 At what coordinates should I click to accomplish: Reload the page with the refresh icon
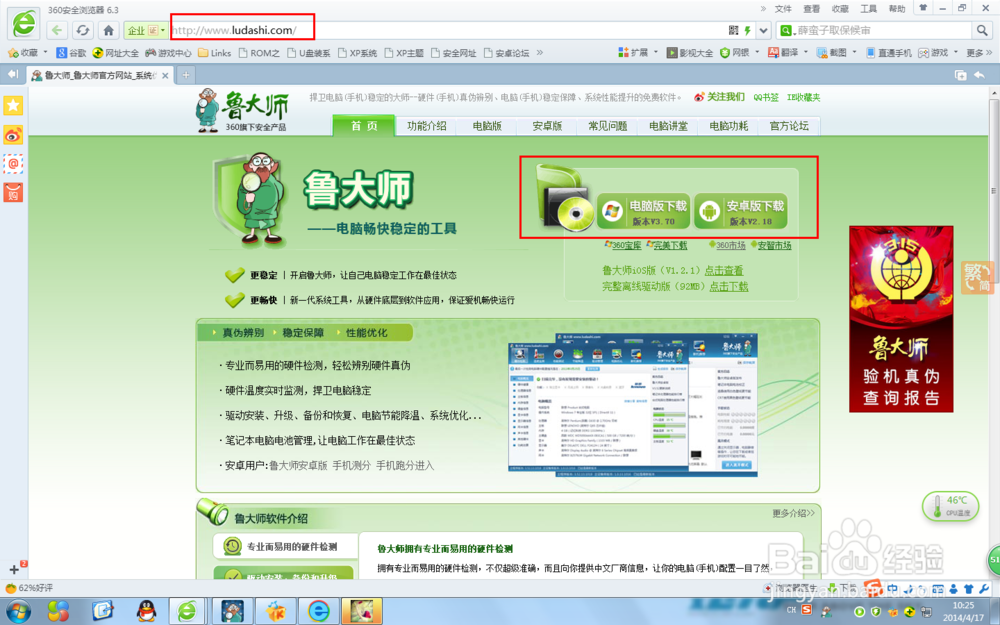[x=82, y=30]
